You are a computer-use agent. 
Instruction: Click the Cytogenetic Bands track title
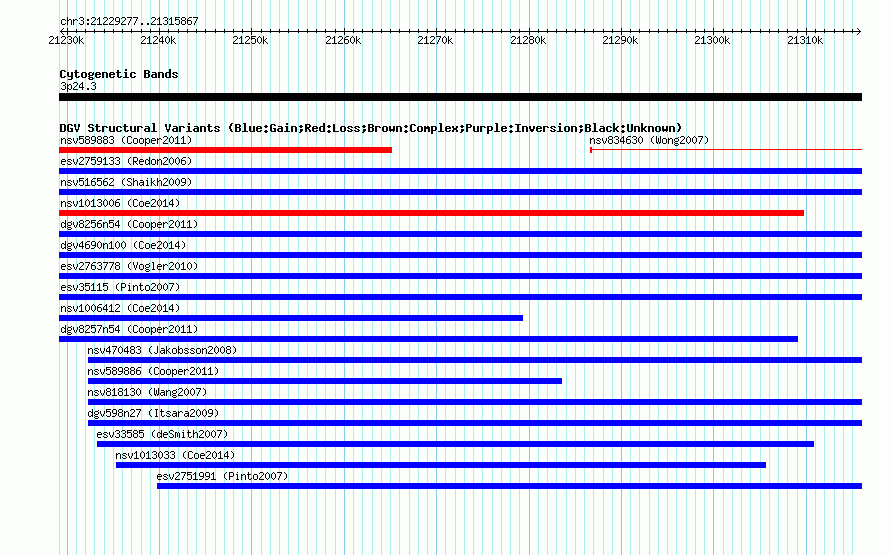[119, 74]
